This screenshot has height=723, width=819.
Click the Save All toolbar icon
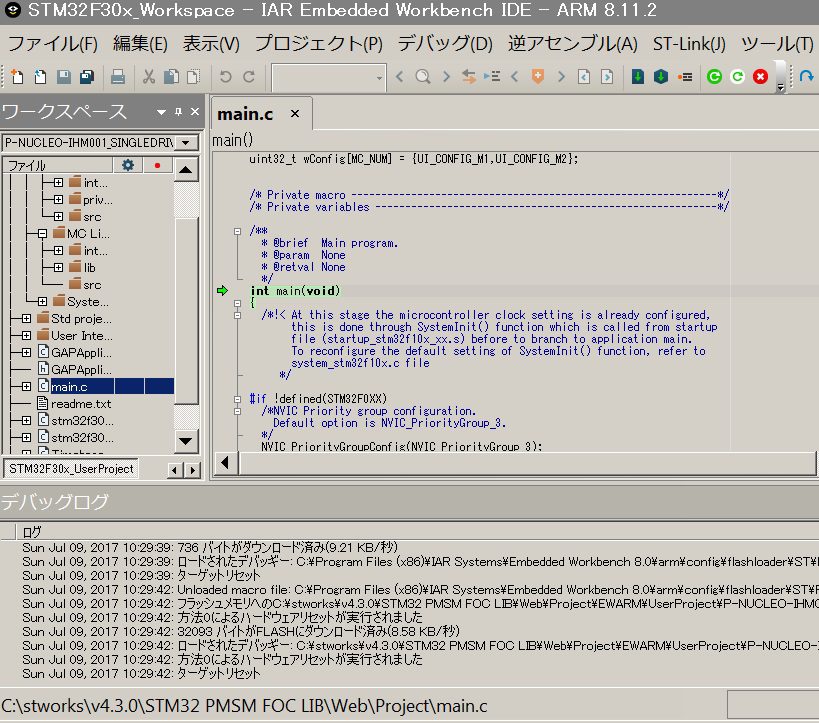coord(87,77)
